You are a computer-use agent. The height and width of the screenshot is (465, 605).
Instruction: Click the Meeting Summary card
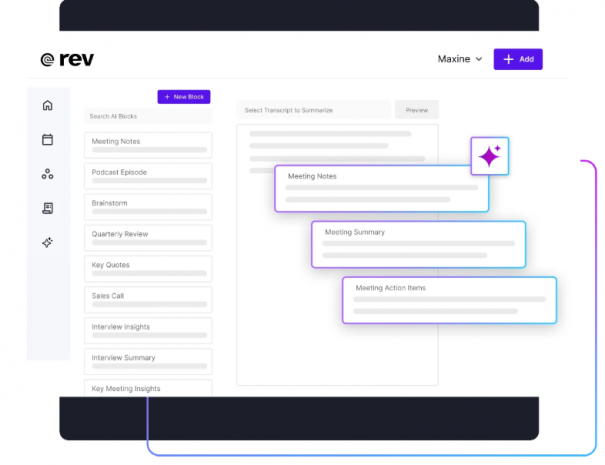(419, 244)
